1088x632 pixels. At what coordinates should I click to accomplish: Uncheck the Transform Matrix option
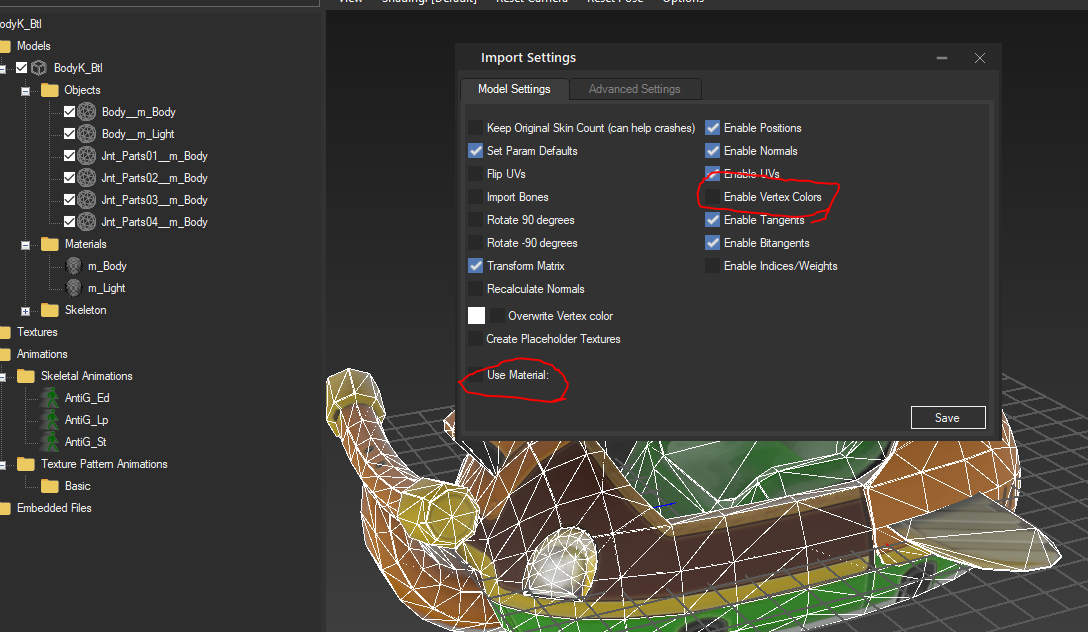pos(475,265)
